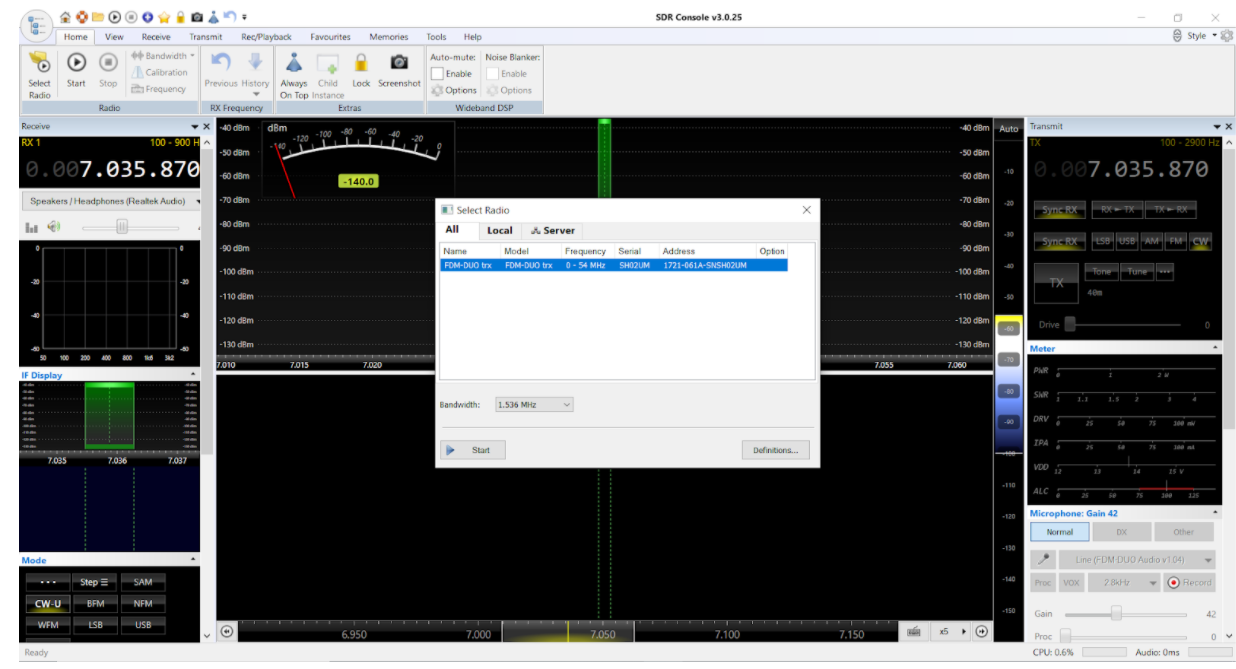
Task: Open the Bandwidth 1.536 MHz dropdown
Action: (534, 405)
